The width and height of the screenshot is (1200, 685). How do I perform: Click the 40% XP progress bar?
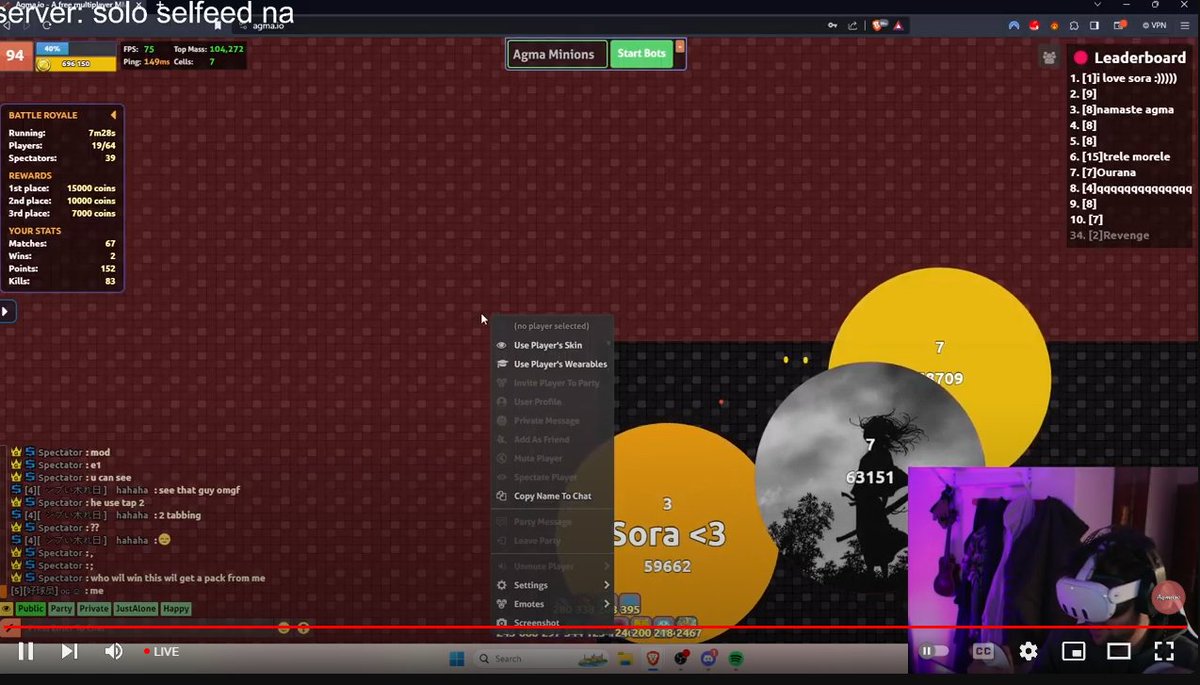pyautogui.click(x=76, y=48)
